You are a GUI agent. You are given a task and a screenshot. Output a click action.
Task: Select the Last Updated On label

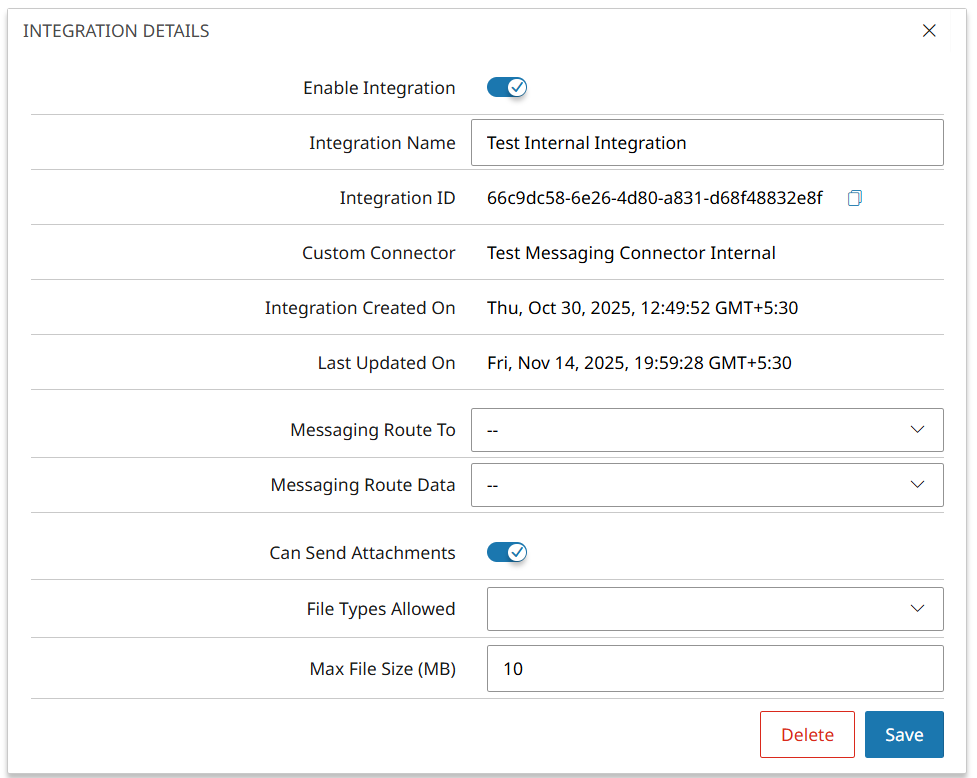pyautogui.click(x=386, y=363)
